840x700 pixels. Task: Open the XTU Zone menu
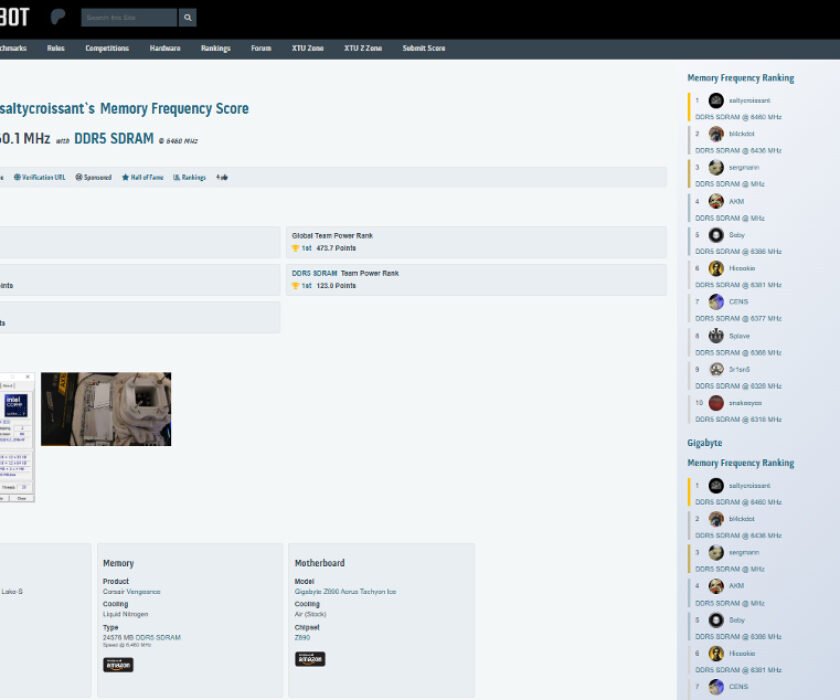pos(308,48)
